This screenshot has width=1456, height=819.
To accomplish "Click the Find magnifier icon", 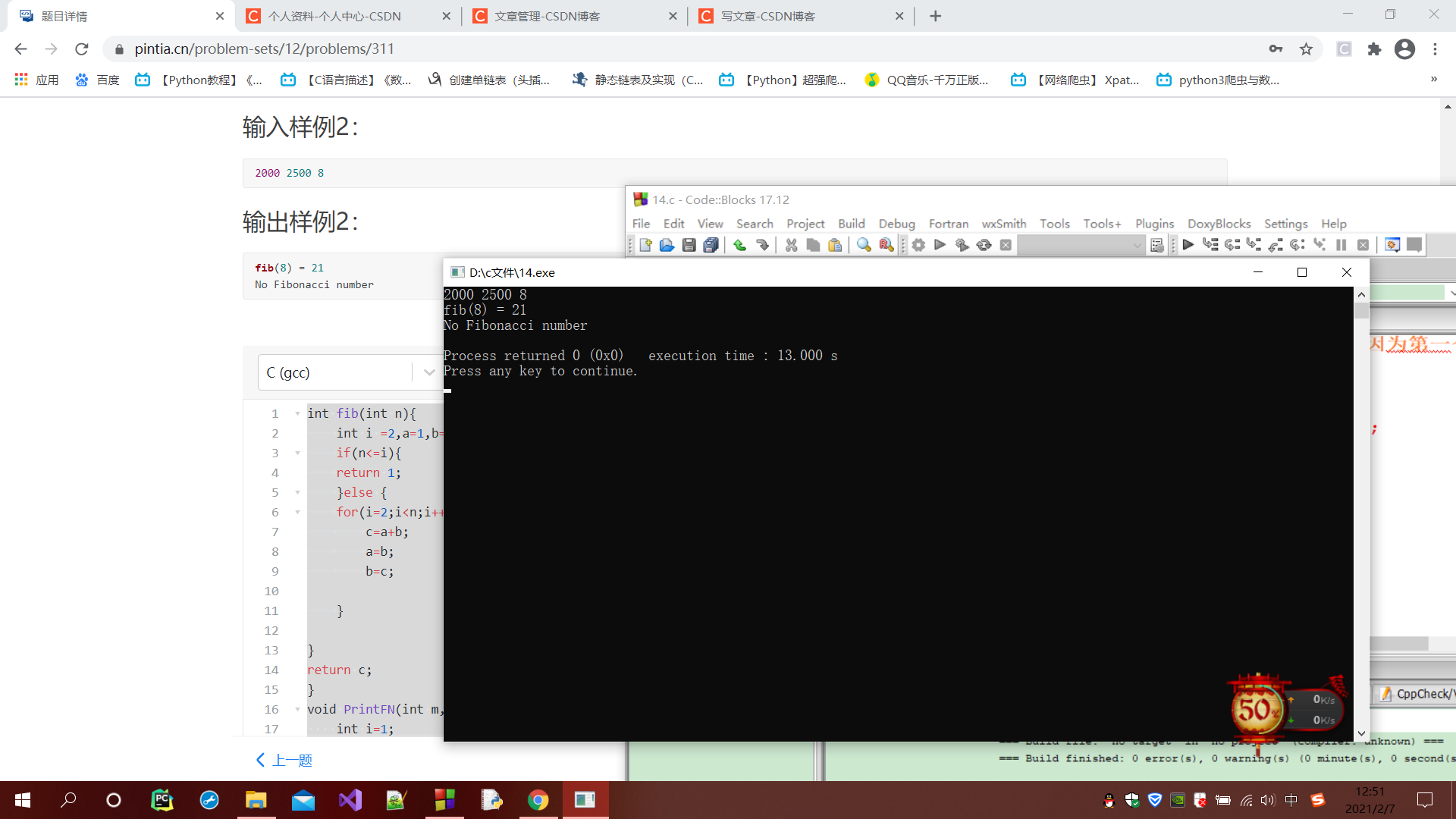I will point(863,245).
